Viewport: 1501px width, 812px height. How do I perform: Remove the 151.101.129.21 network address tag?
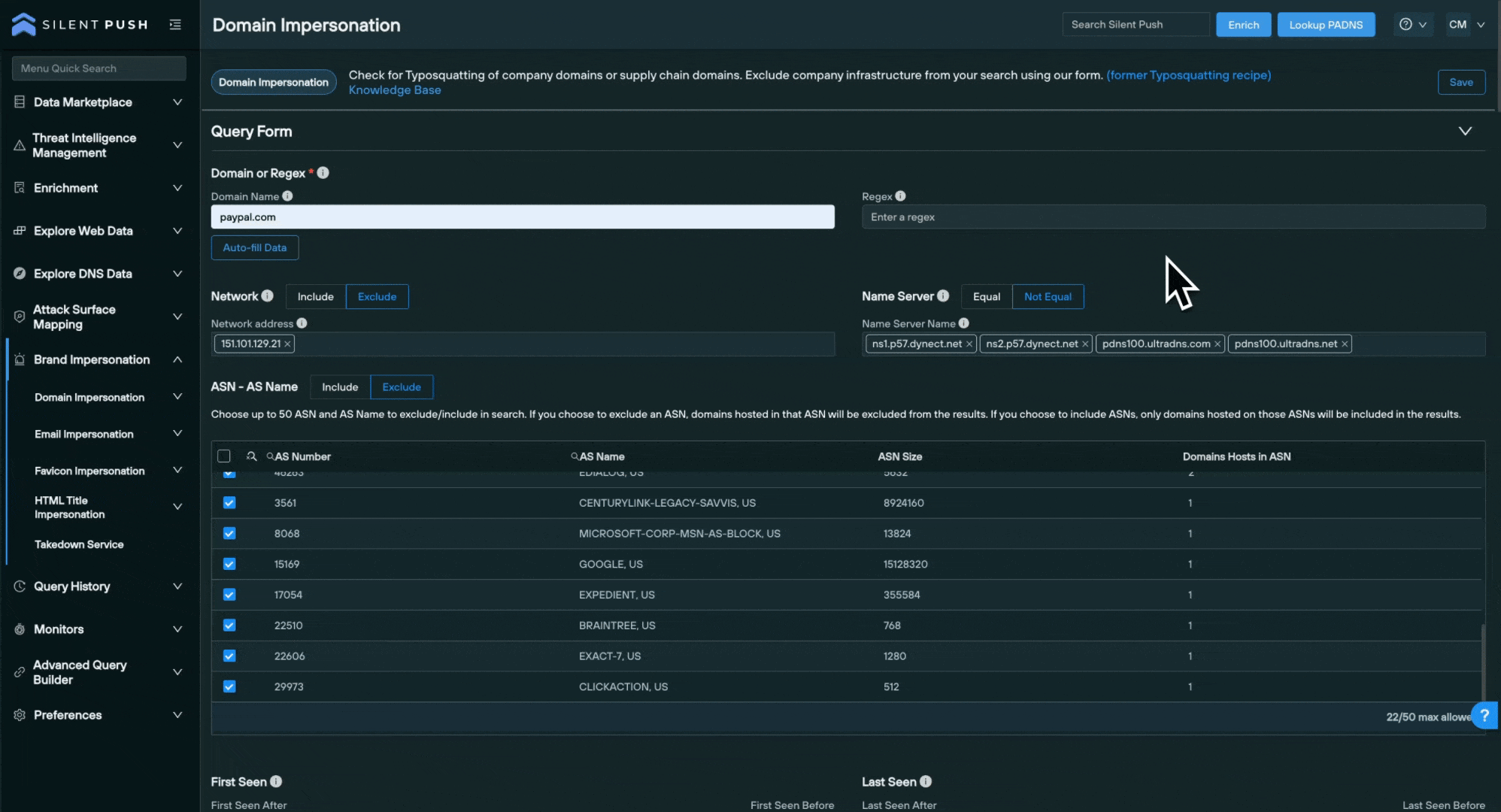coord(287,344)
